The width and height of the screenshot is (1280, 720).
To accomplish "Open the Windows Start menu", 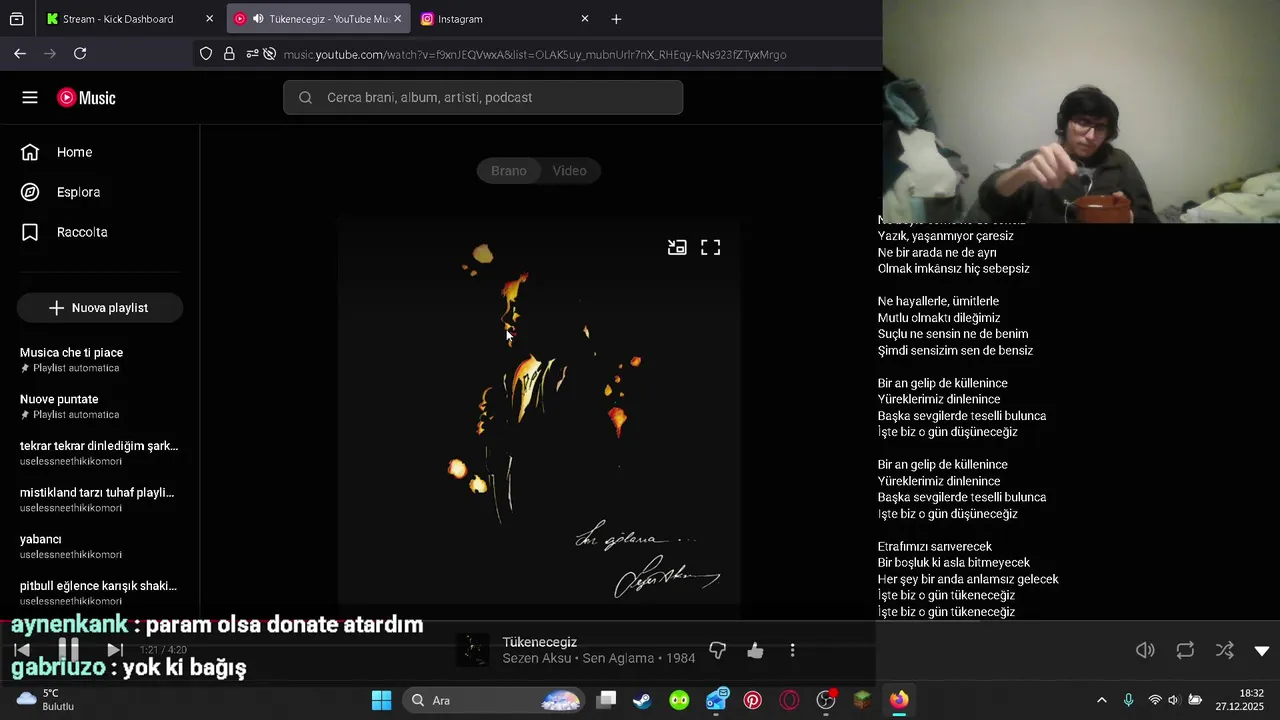I will 381,700.
